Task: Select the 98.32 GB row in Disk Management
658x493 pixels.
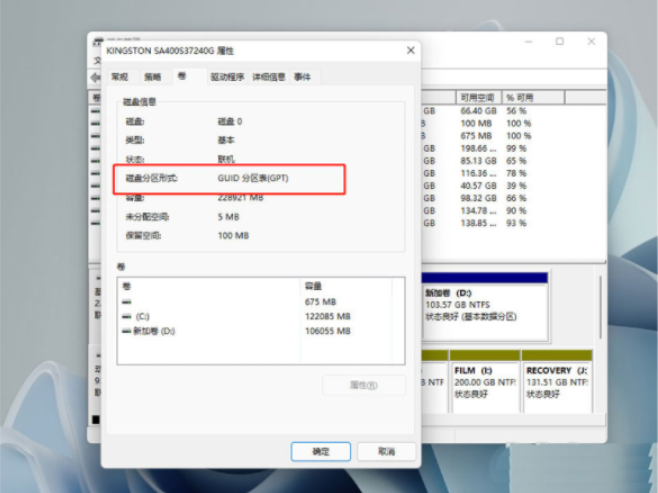Action: (x=514, y=198)
